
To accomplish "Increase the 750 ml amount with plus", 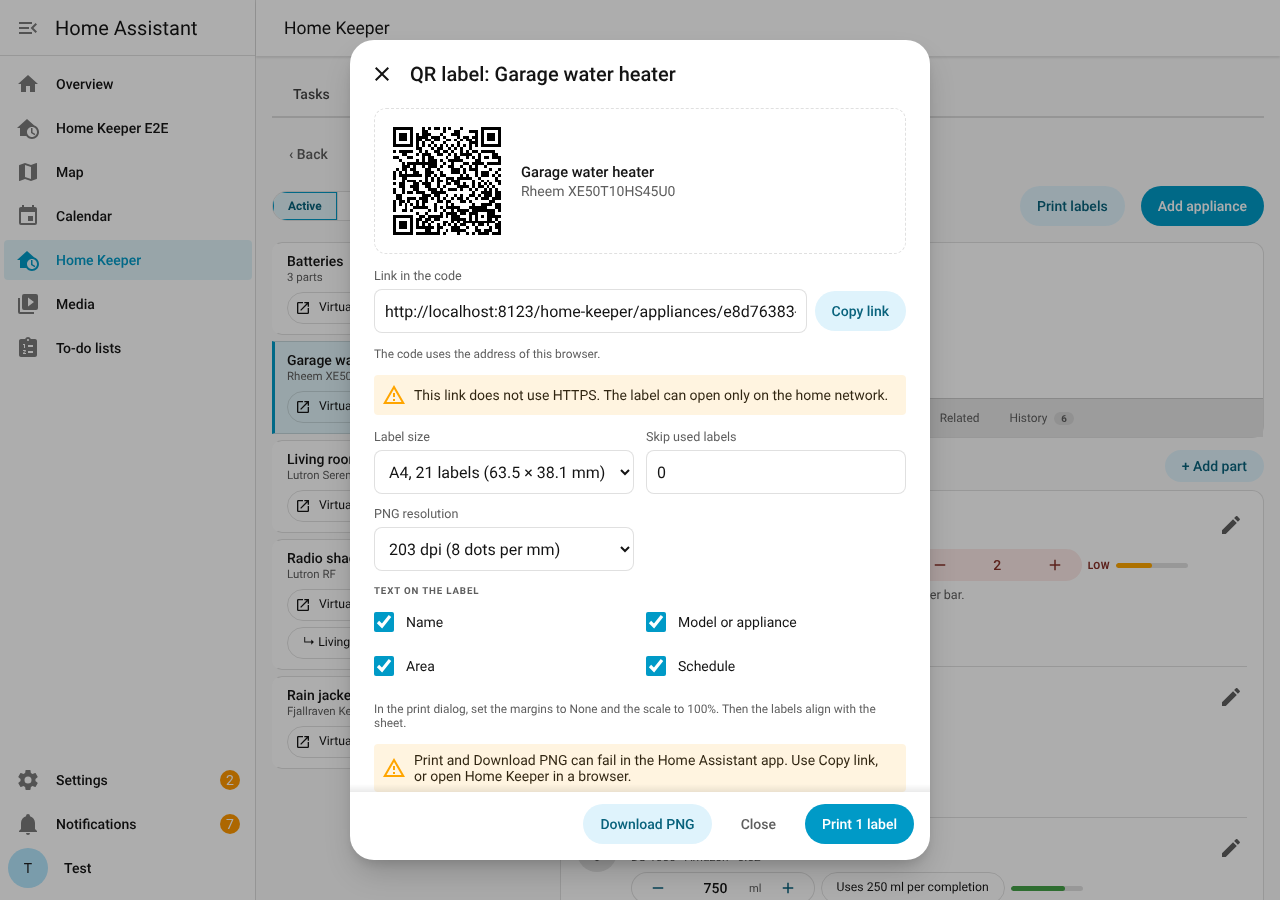I will click(788, 888).
